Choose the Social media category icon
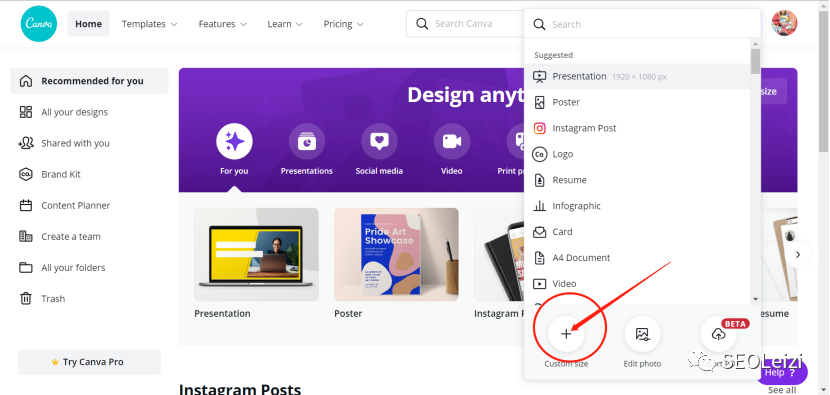Image resolution: width=830 pixels, height=395 pixels. point(379,141)
